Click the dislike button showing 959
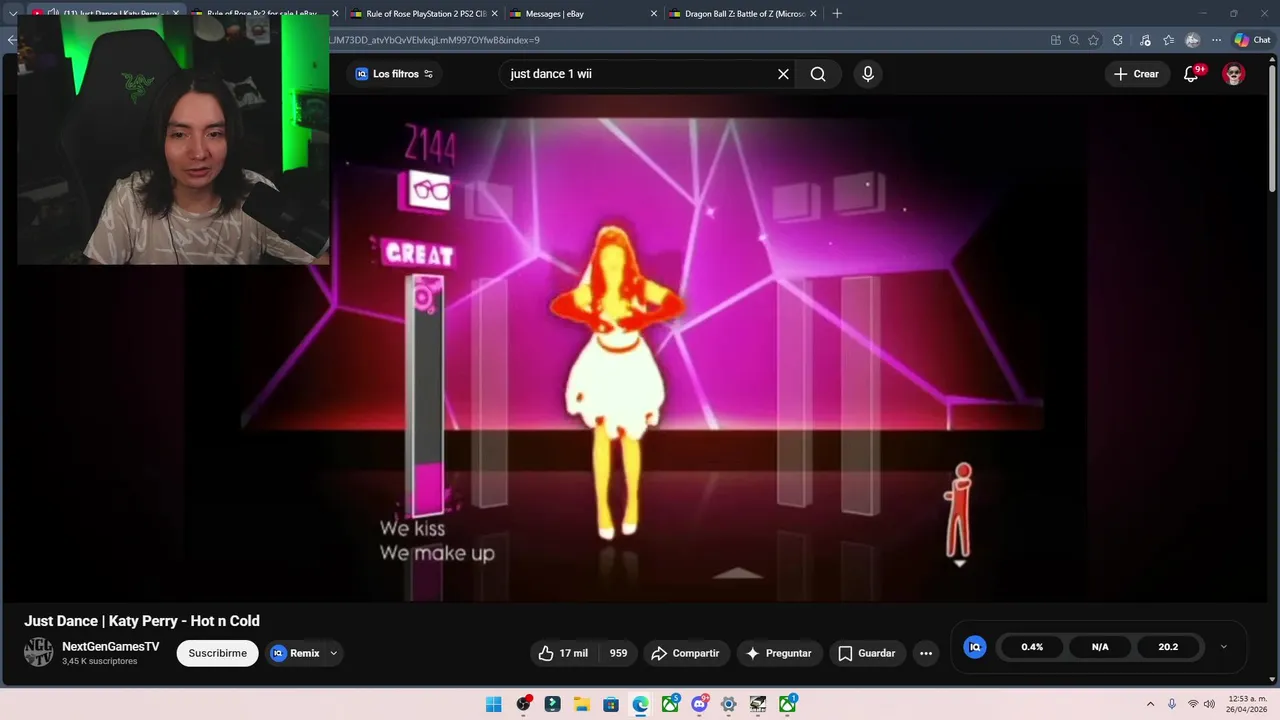 pyautogui.click(x=618, y=653)
